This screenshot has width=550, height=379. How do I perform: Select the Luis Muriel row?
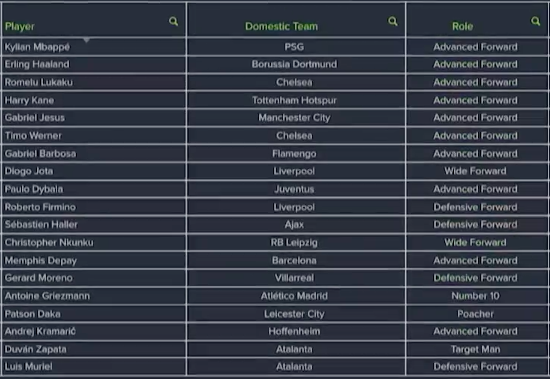click(x=275, y=367)
